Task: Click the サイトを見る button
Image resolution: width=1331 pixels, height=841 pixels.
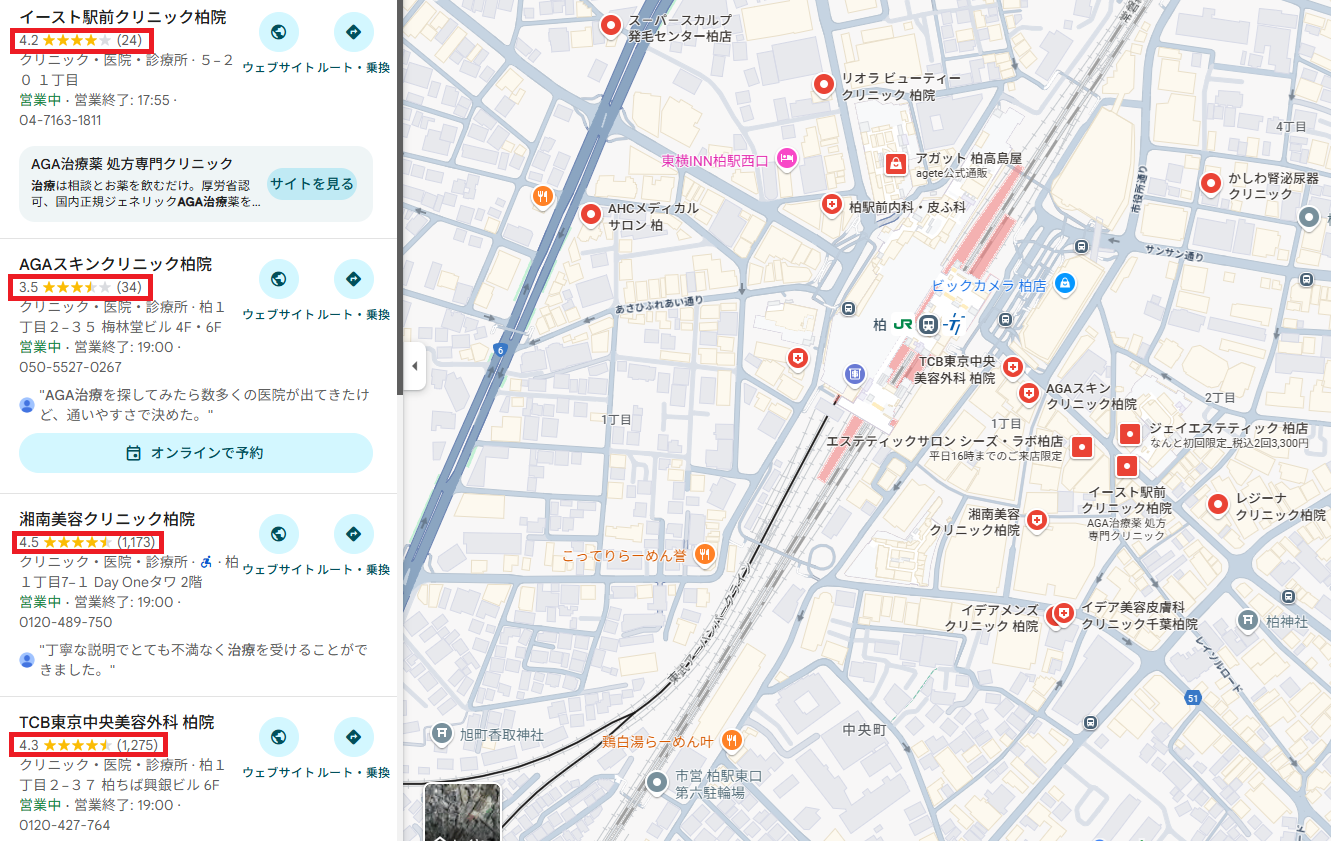Action: pyautogui.click(x=312, y=184)
